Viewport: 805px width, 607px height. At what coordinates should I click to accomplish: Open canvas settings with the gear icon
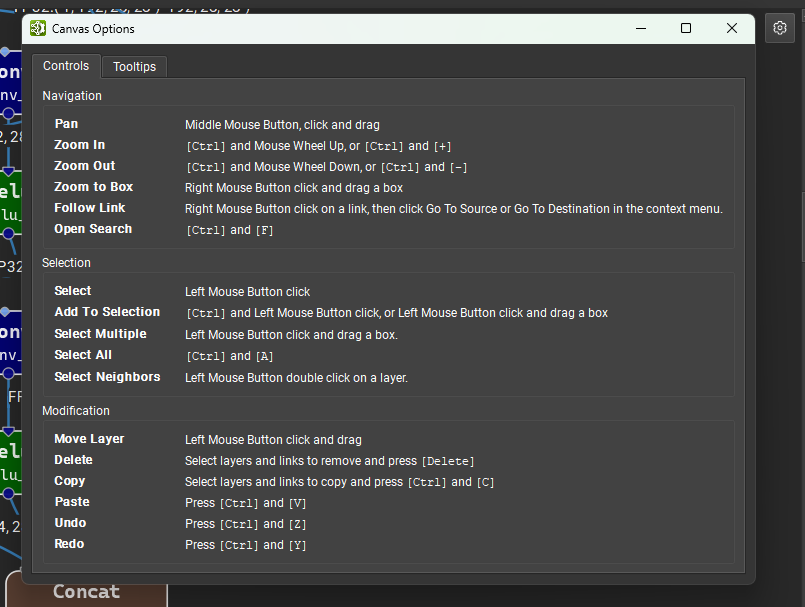[x=779, y=28]
